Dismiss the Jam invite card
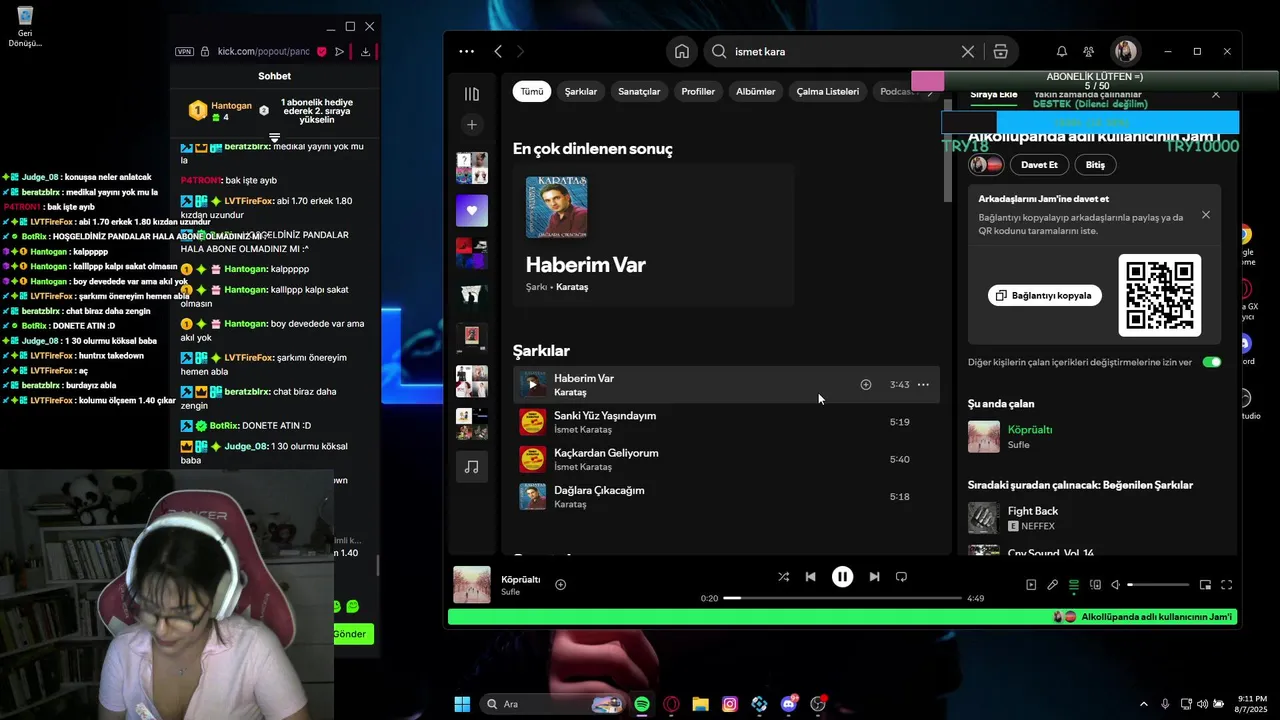 tap(1206, 215)
